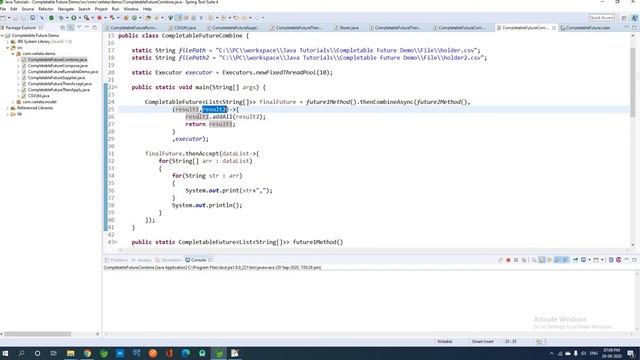Minimize the Package Explorer view

87,27
